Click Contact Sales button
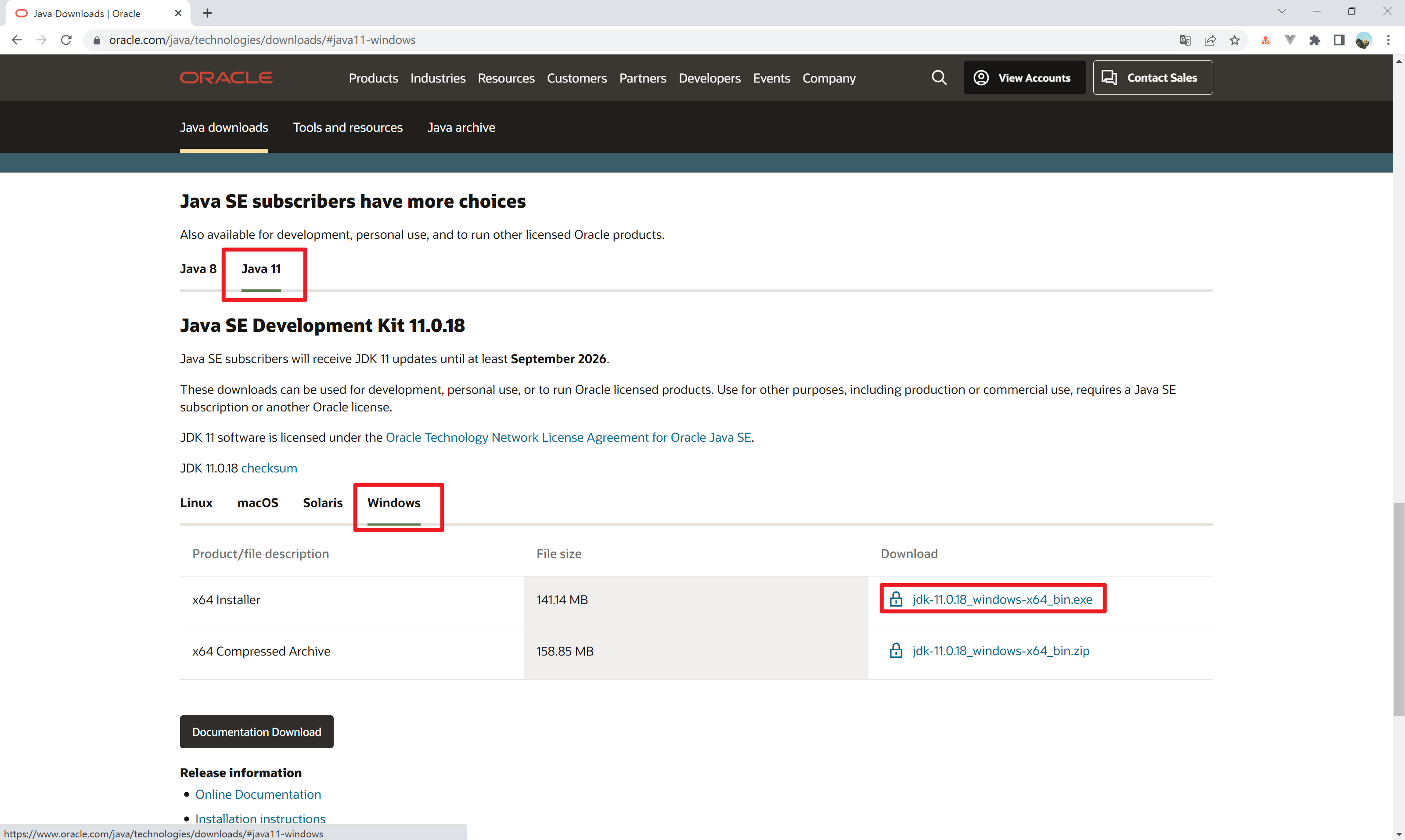1405x840 pixels. point(1153,78)
